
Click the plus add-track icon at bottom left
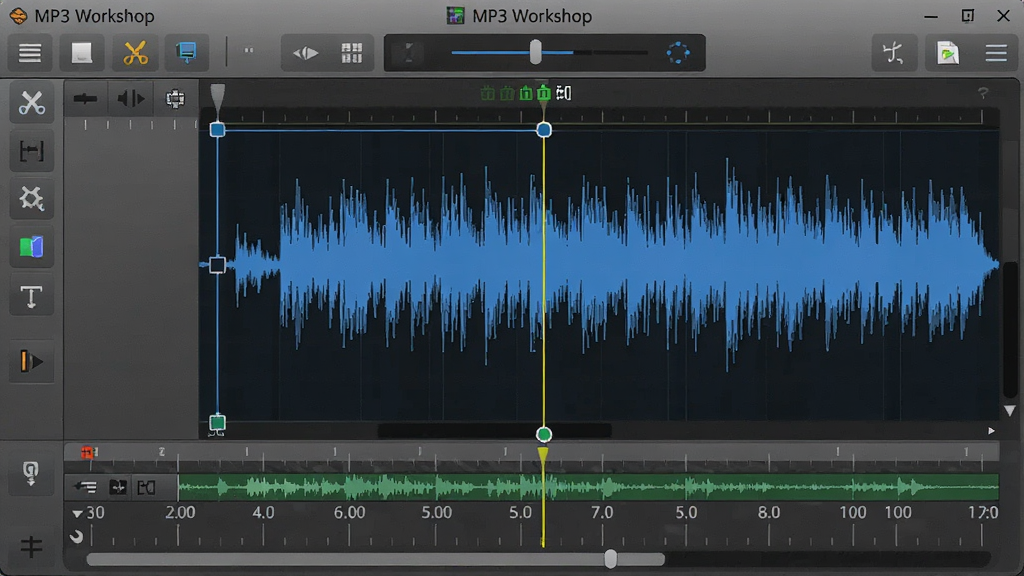[31, 547]
